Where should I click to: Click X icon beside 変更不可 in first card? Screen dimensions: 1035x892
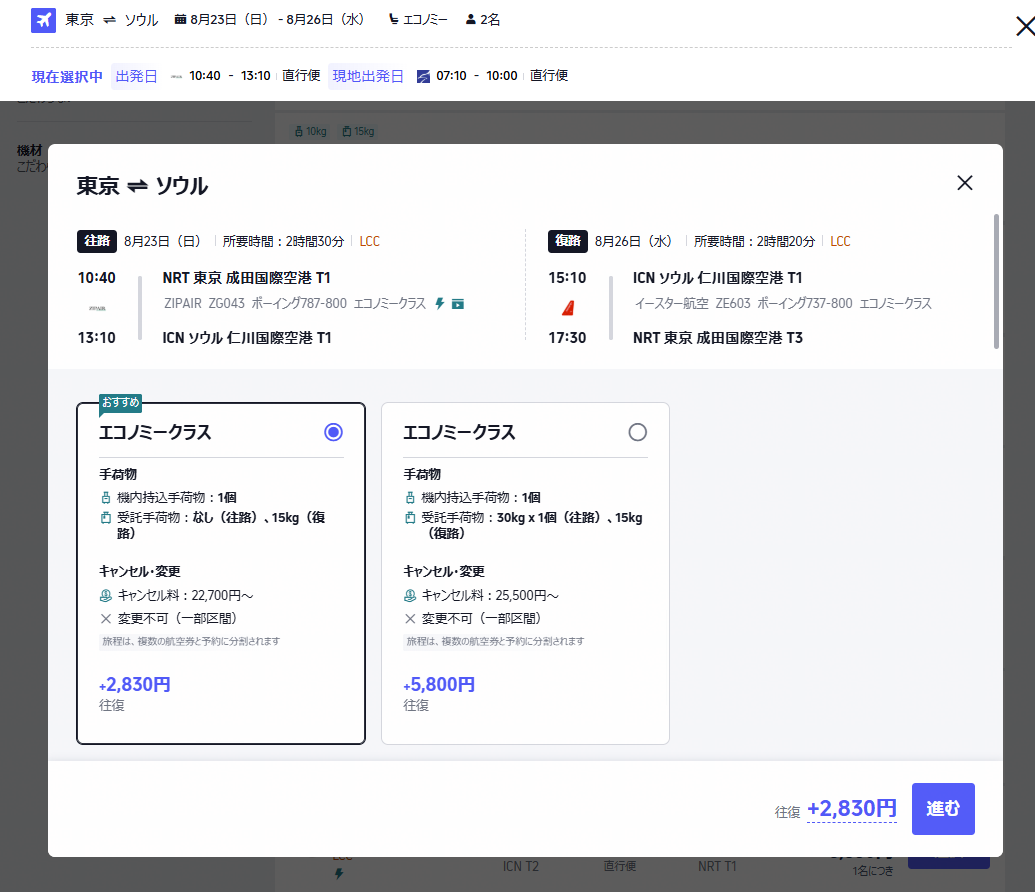[x=106, y=619]
